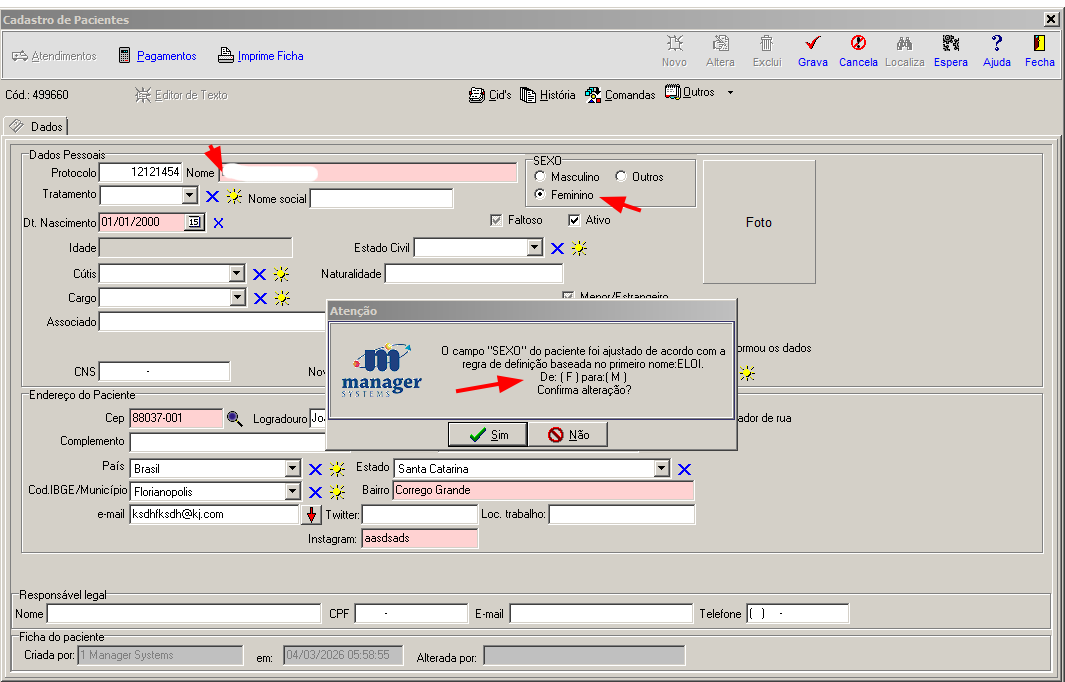Open the Outros menu
The image size is (1065, 682).
698,93
